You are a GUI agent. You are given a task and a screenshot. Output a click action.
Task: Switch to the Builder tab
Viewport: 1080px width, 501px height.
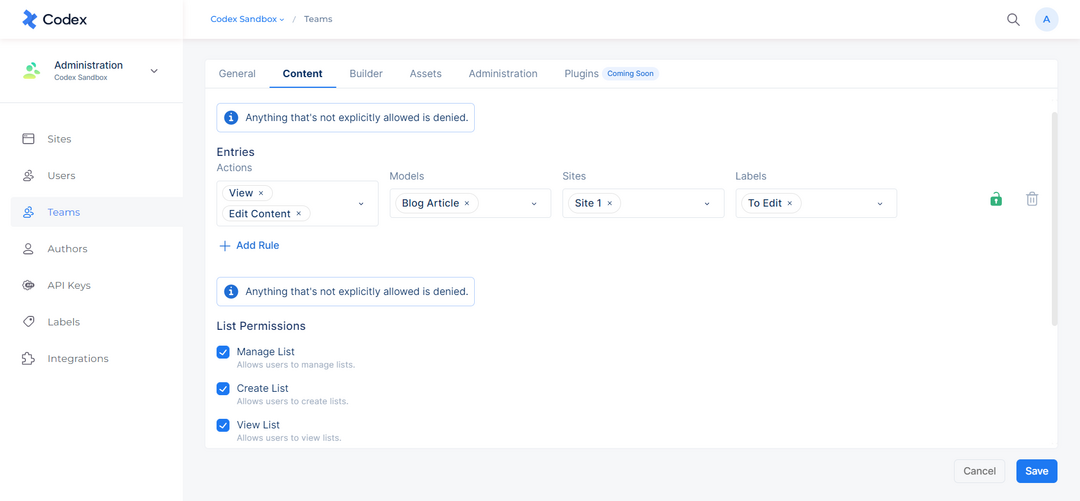click(366, 74)
